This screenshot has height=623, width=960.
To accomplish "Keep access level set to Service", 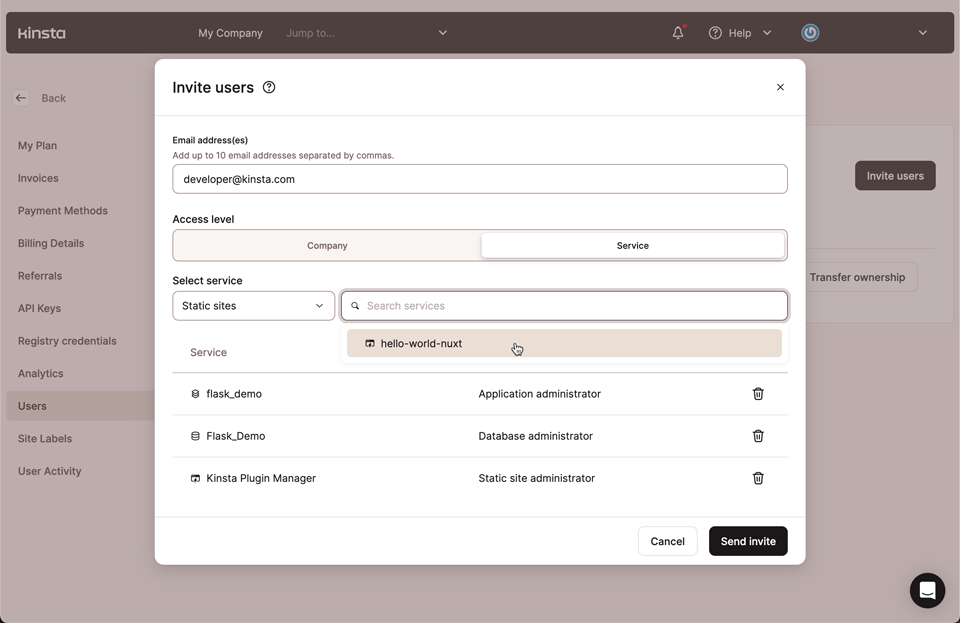I will coord(633,244).
